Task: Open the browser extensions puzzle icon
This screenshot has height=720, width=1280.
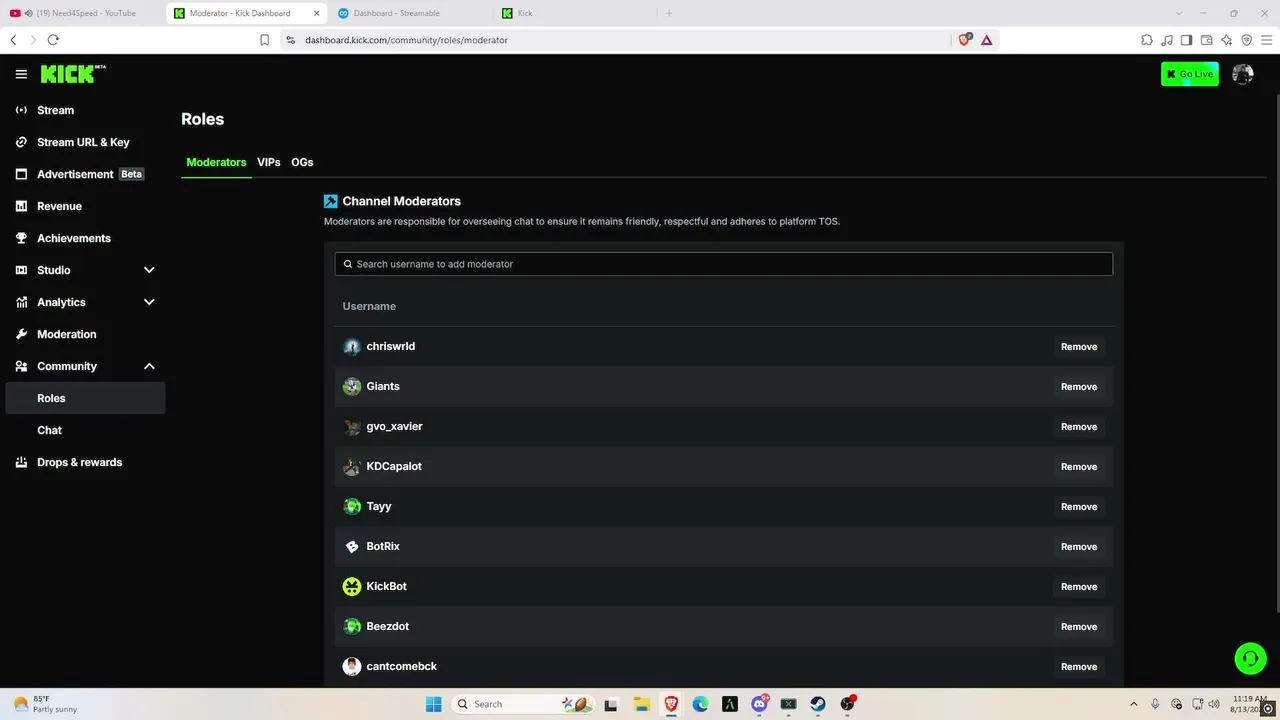Action: (x=1147, y=40)
